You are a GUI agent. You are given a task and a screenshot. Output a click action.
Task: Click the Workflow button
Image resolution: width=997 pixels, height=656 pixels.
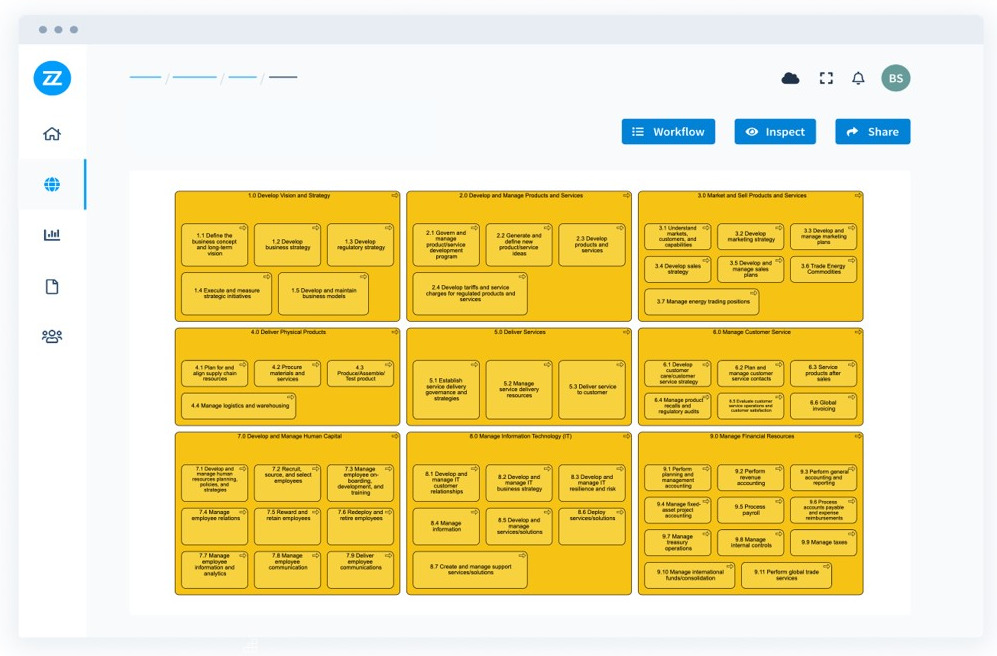[668, 132]
